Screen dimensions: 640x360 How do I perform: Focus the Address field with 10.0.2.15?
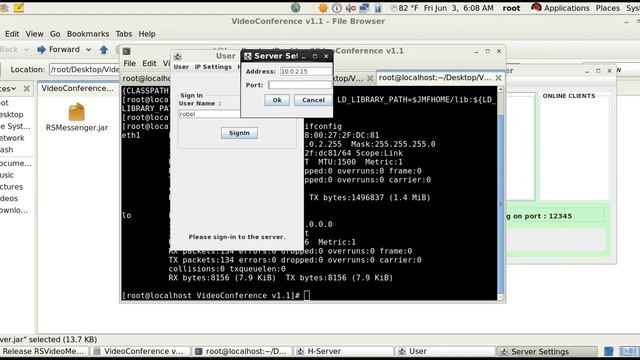[306, 71]
